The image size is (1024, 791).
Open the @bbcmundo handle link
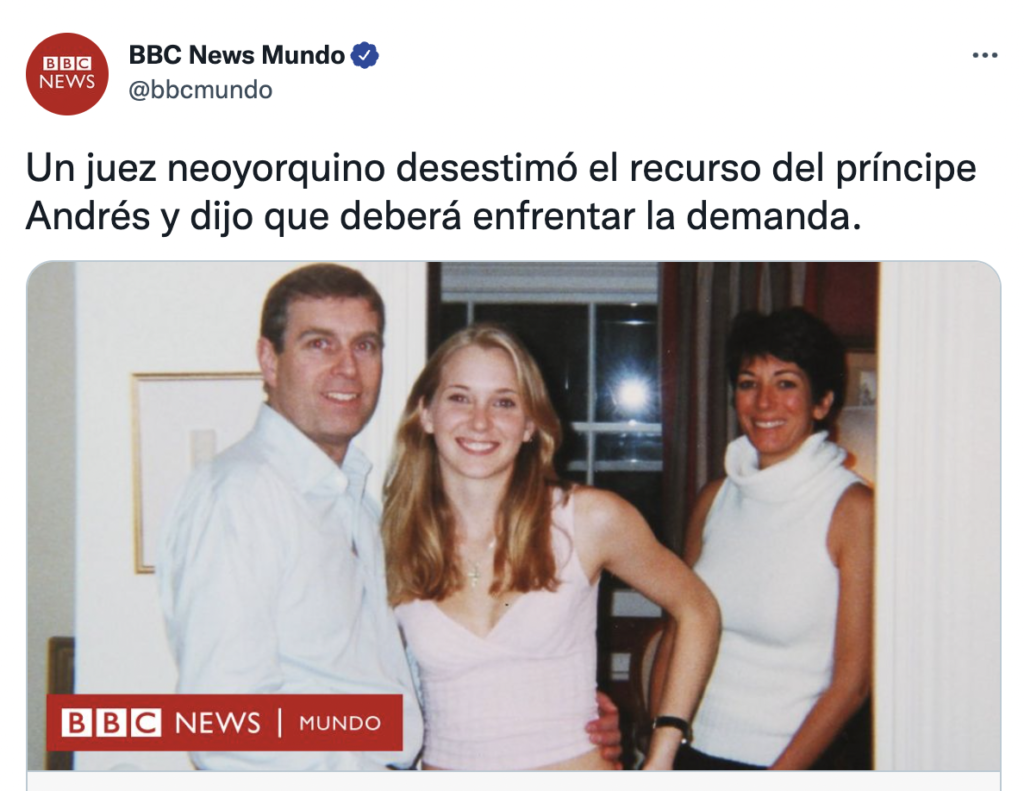[x=200, y=89]
